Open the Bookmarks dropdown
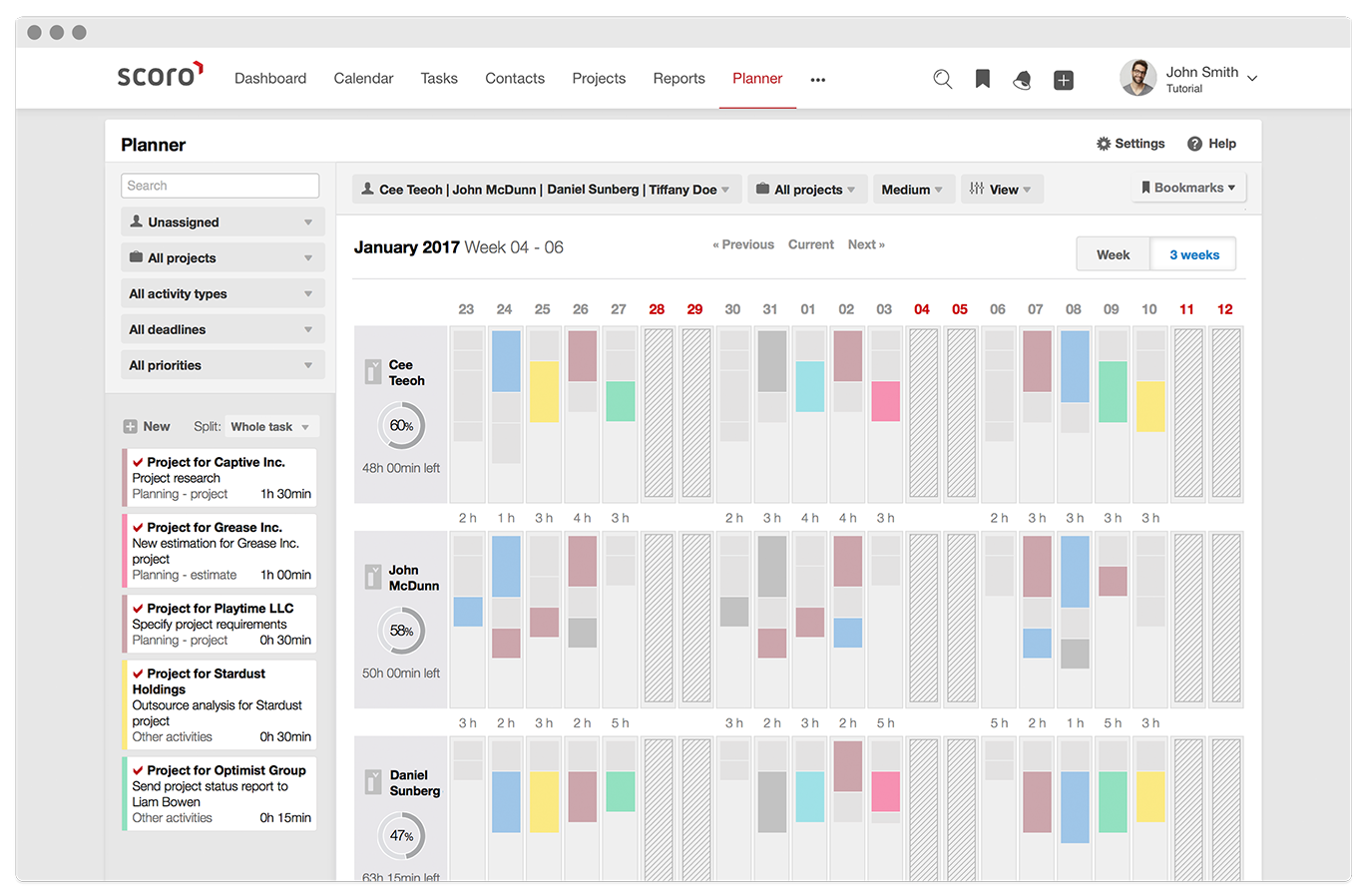The image size is (1363, 896). pyautogui.click(x=1188, y=188)
